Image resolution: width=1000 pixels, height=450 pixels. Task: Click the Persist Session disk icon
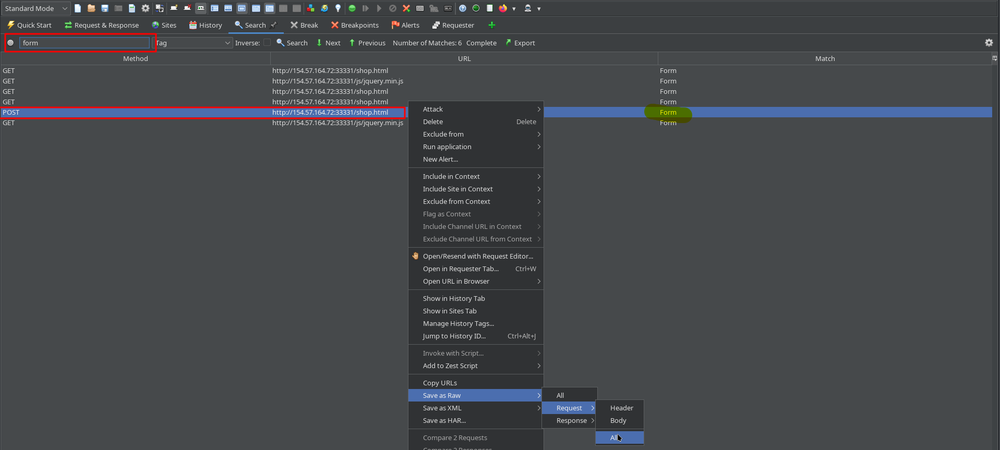tap(105, 8)
